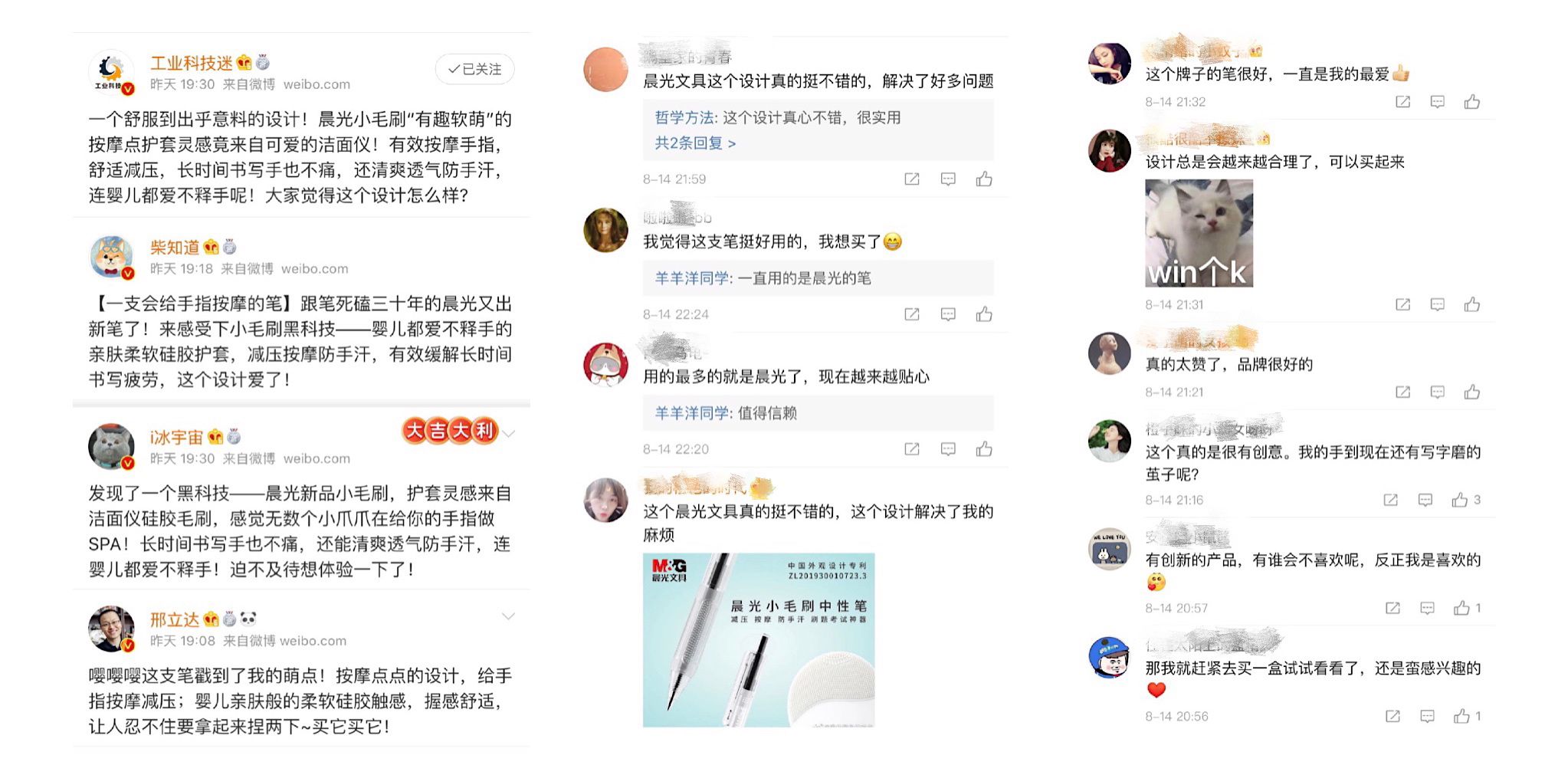Screen dimensions: 1568x765
Task: Click the 哲学方法 reply username
Action: coord(684,117)
